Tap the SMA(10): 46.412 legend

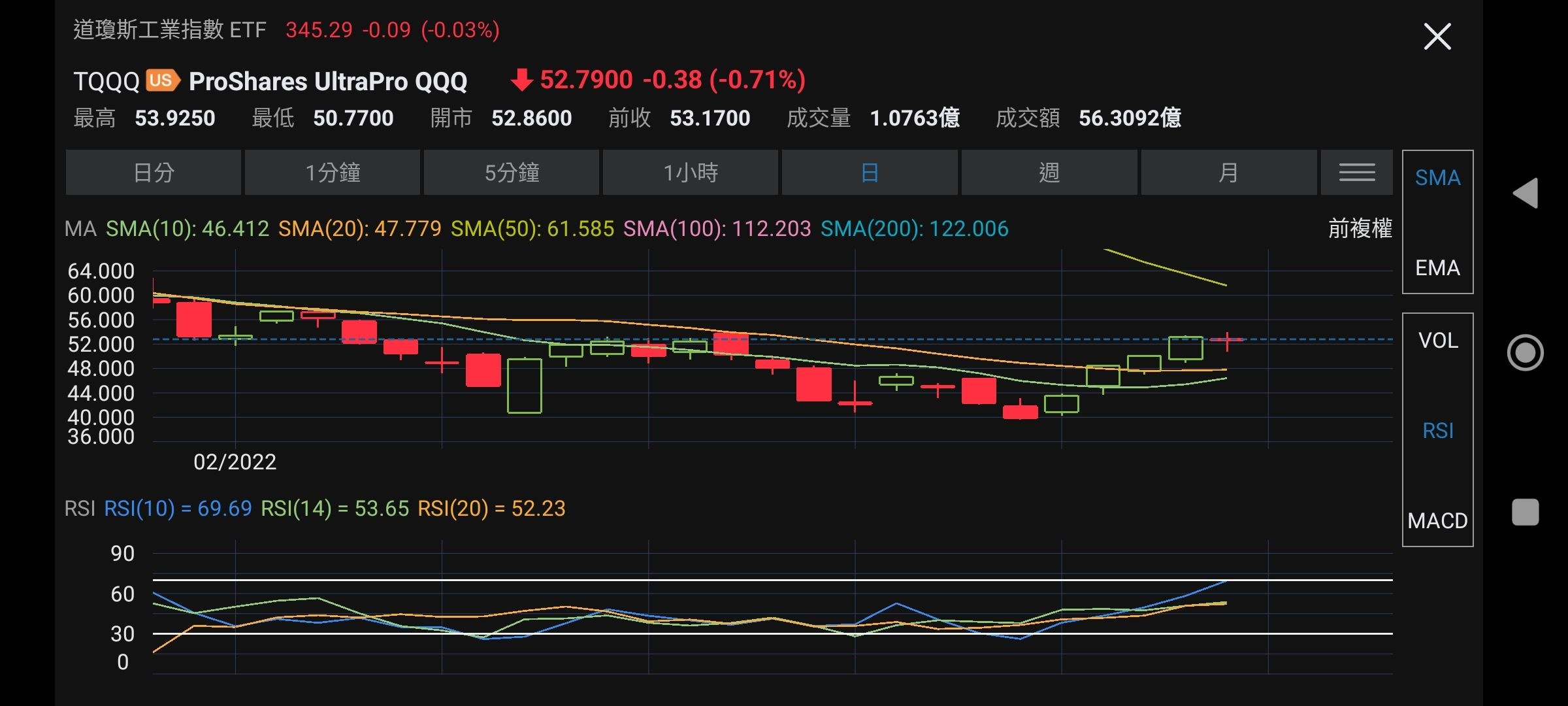pos(188,229)
